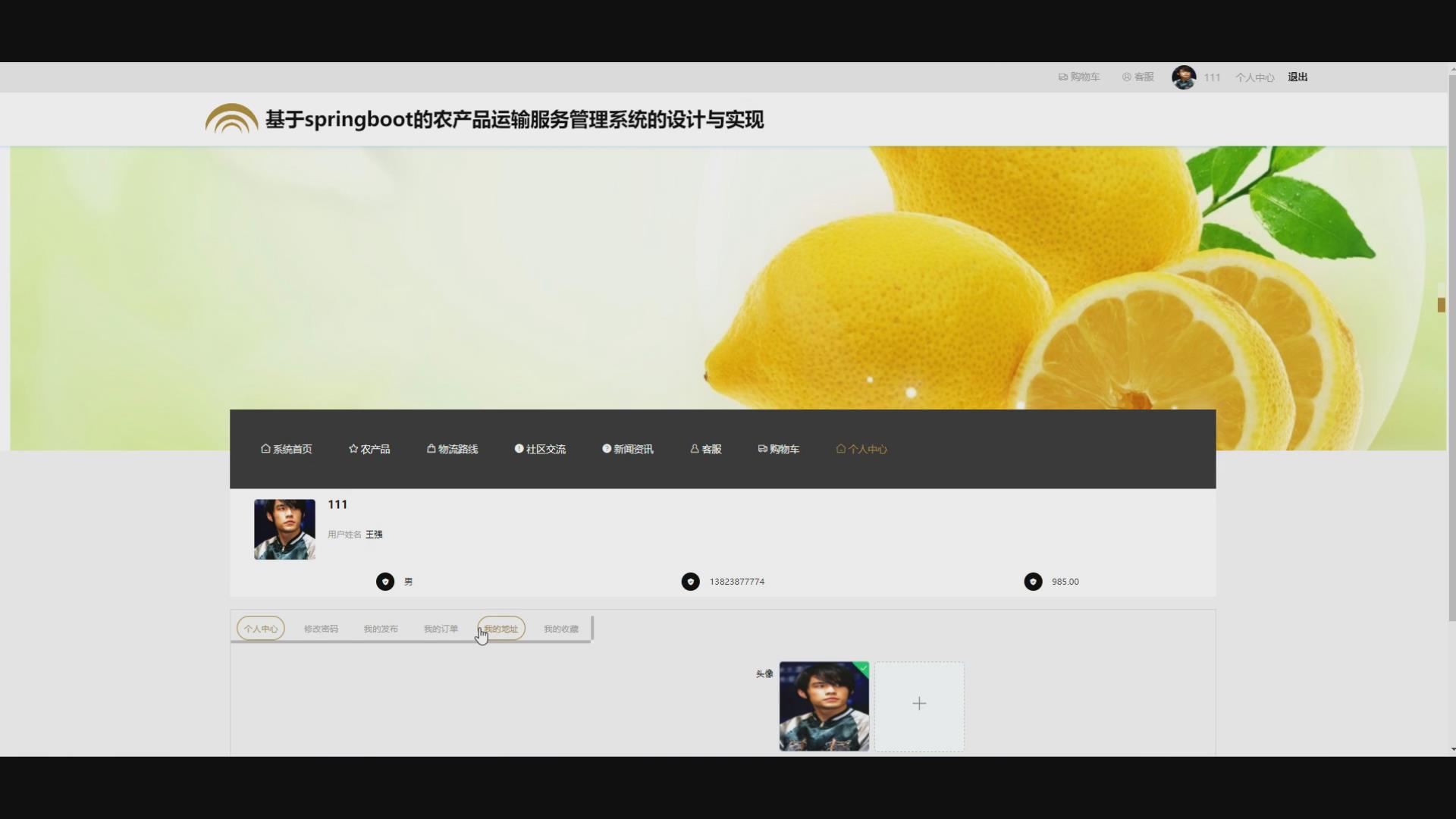This screenshot has height=819, width=1456.
Task: Click the small user avatar in the top bar
Action: (x=1183, y=77)
